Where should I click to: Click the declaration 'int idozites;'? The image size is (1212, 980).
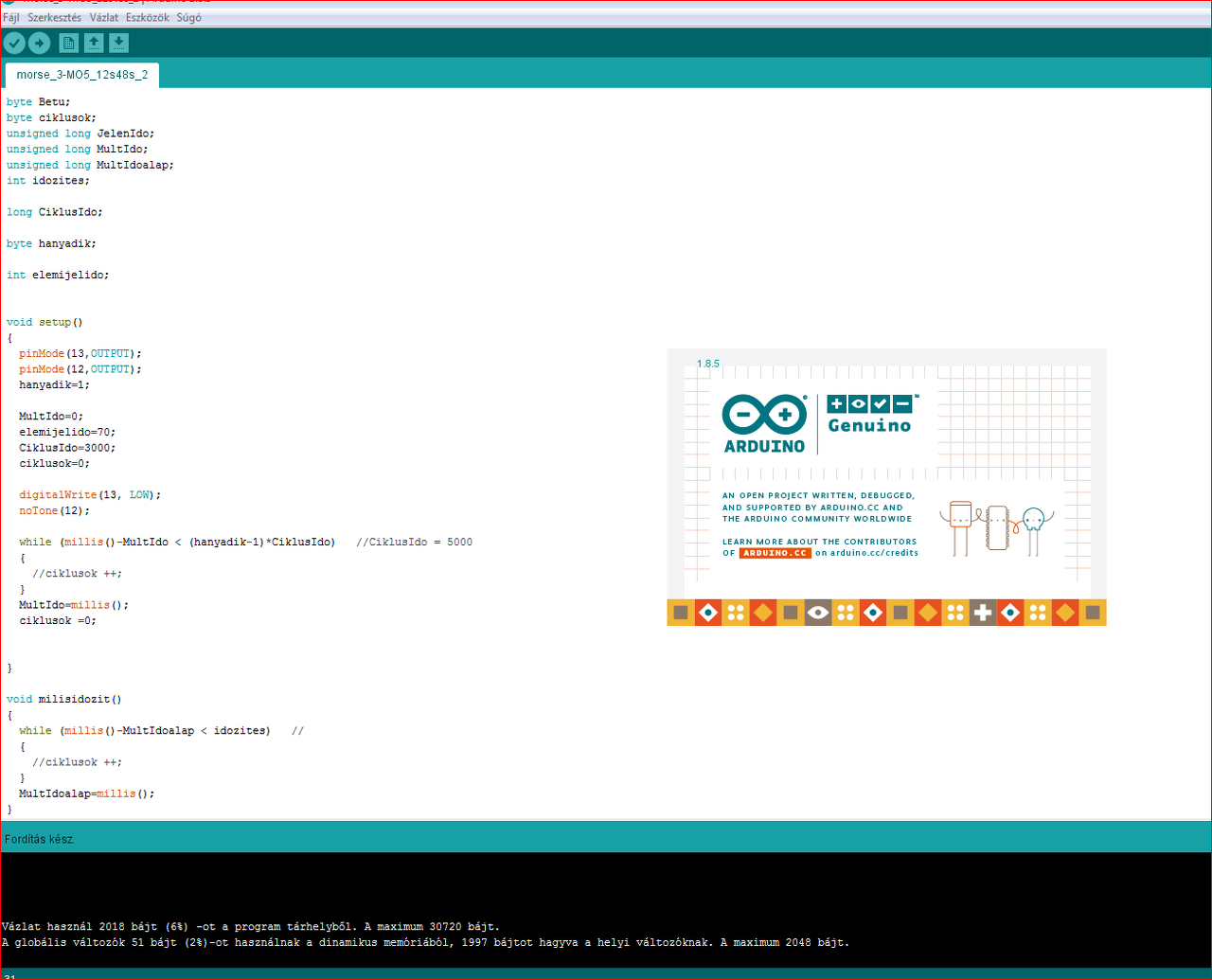pos(48,180)
